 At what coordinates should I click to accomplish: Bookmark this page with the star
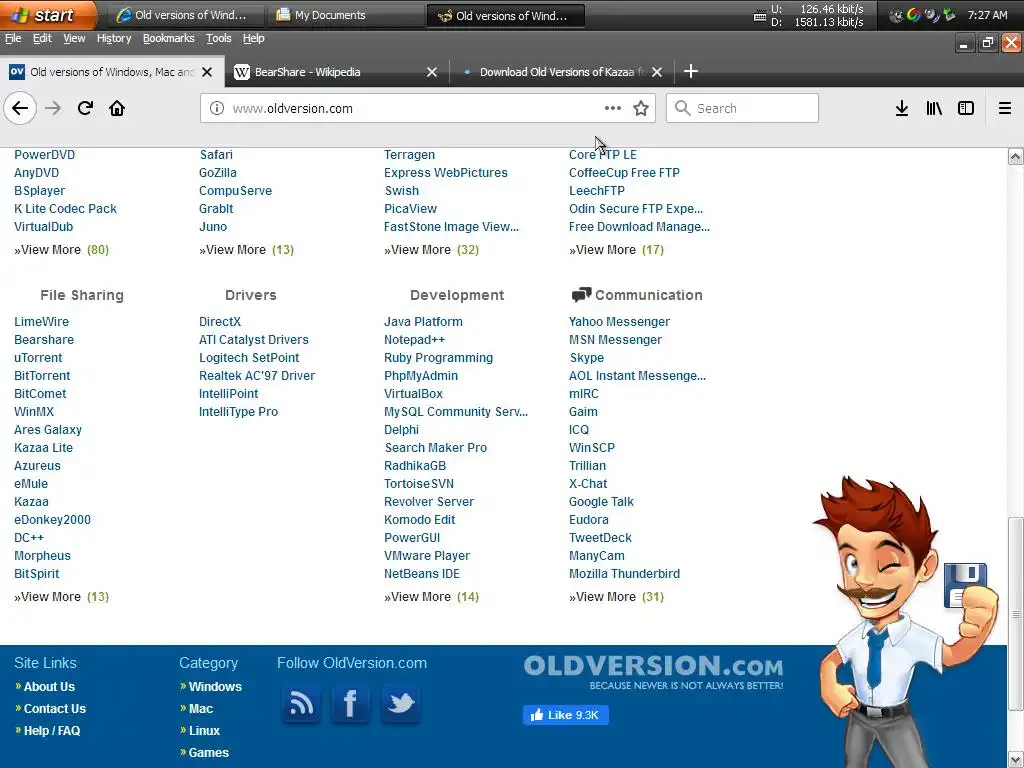(x=641, y=108)
